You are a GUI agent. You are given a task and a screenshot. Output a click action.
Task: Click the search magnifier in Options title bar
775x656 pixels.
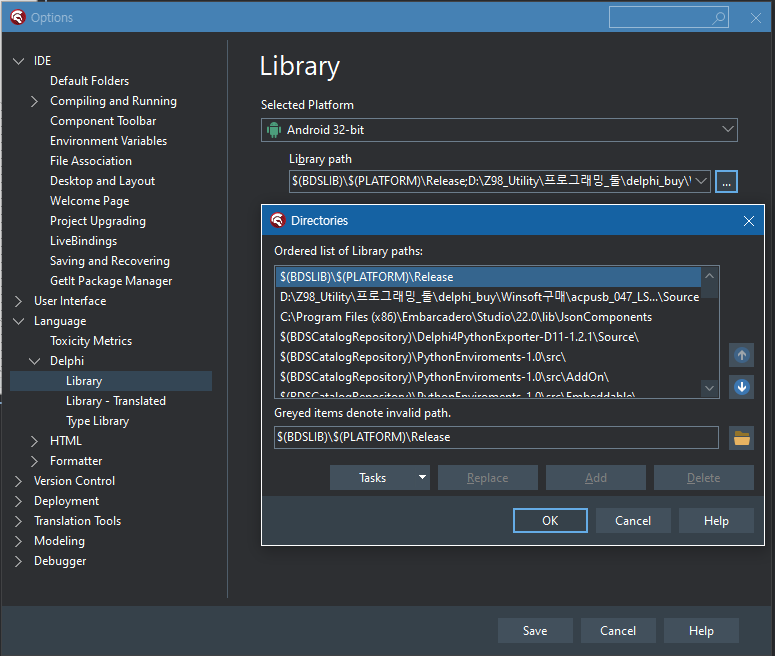pos(718,18)
